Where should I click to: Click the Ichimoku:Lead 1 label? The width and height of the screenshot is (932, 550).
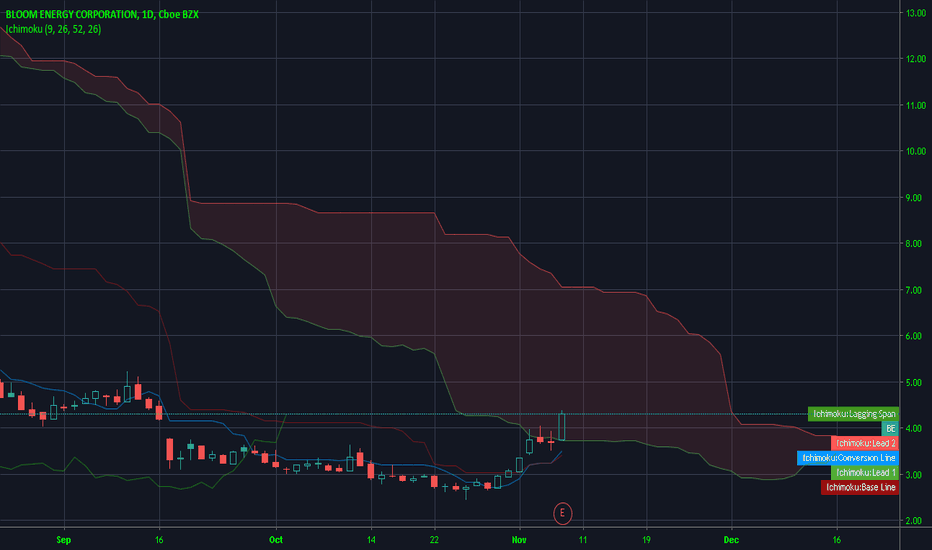[x=865, y=473]
